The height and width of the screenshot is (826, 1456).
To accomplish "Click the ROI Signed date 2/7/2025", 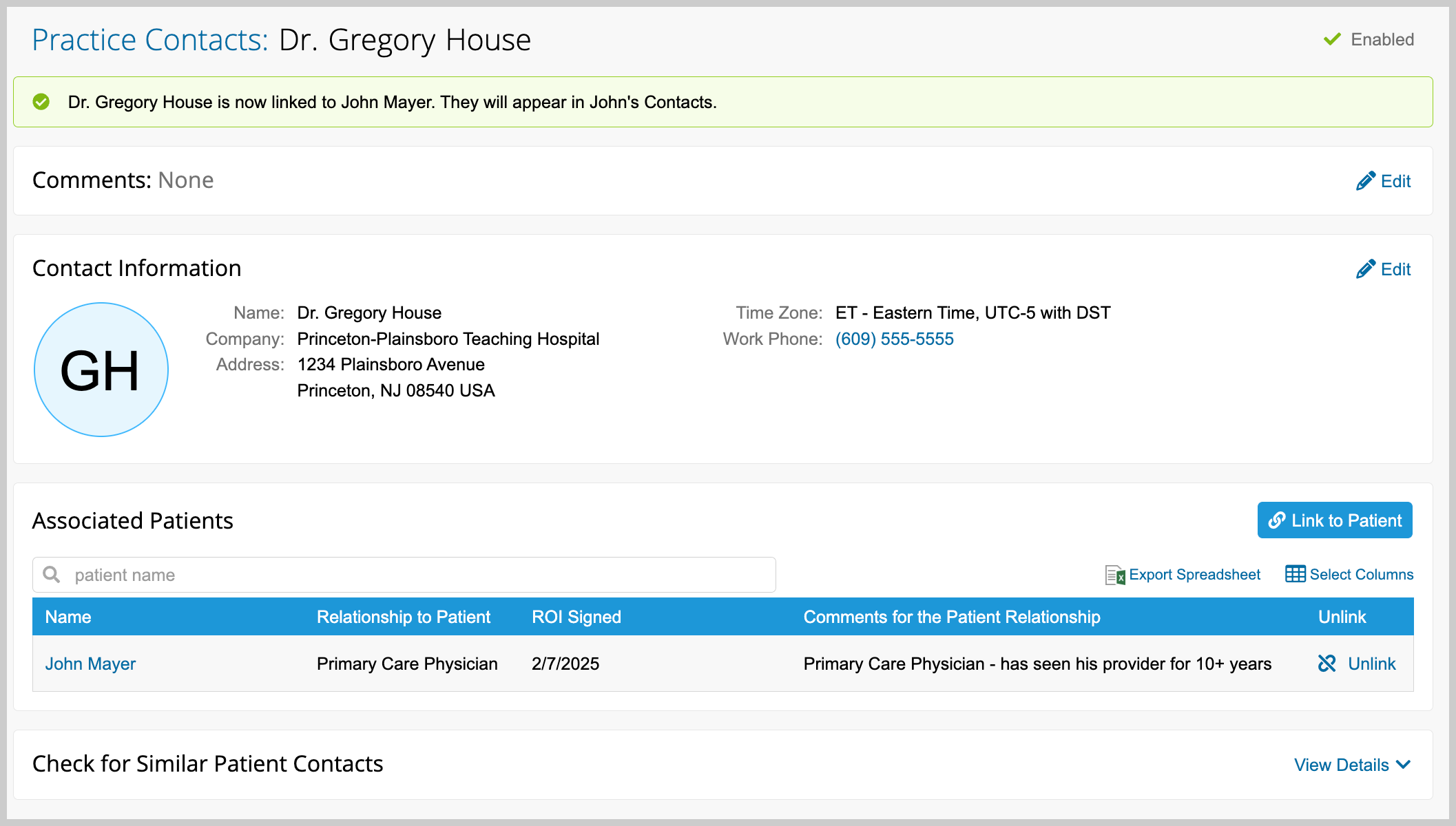I will click(x=565, y=664).
